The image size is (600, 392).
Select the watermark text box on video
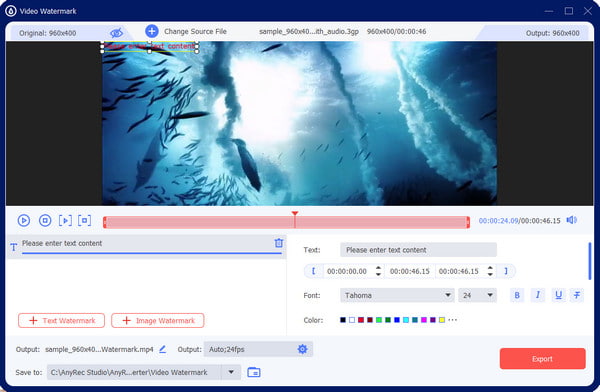tap(149, 46)
